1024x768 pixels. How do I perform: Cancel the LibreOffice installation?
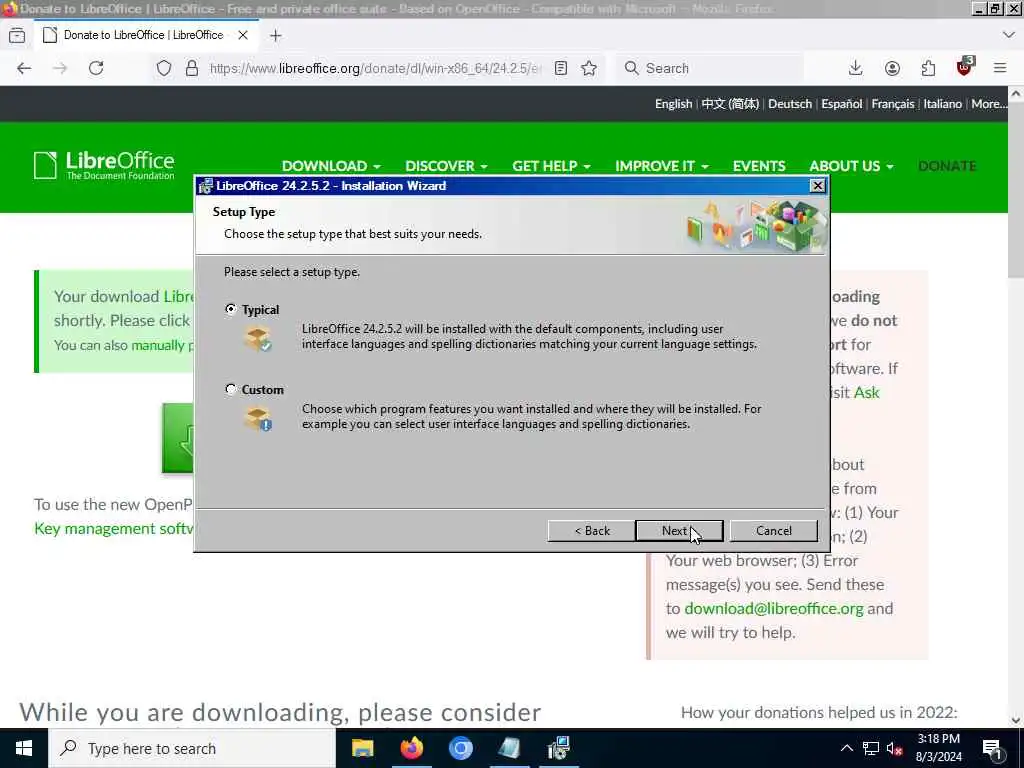773,530
